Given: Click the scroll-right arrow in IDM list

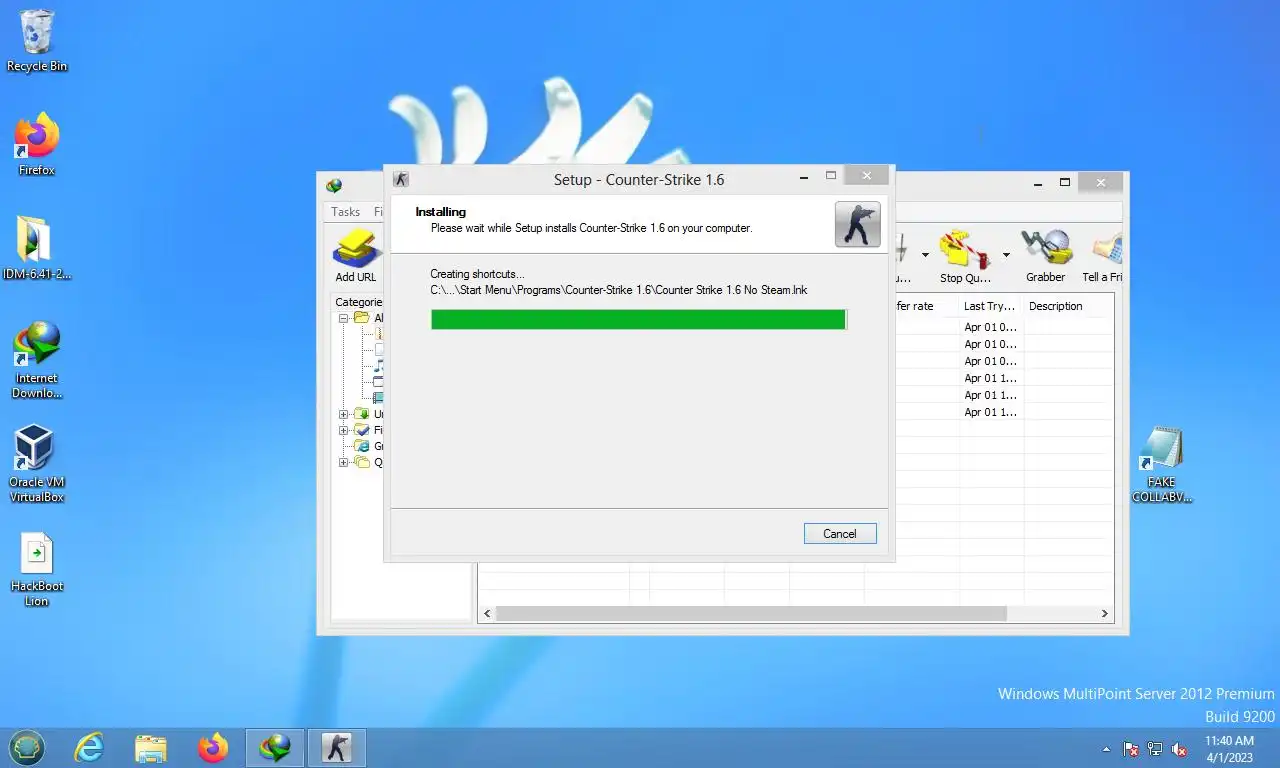Looking at the screenshot, I should 1105,613.
